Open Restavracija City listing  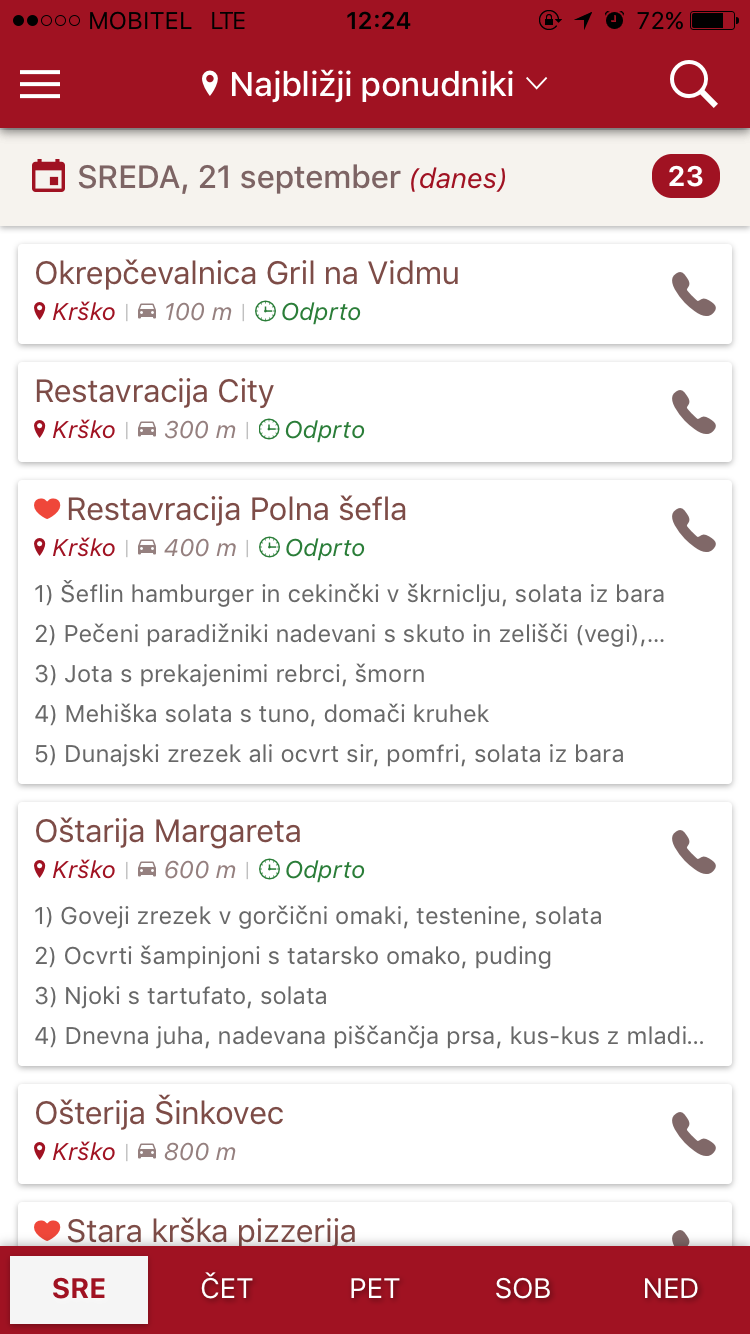154,392
